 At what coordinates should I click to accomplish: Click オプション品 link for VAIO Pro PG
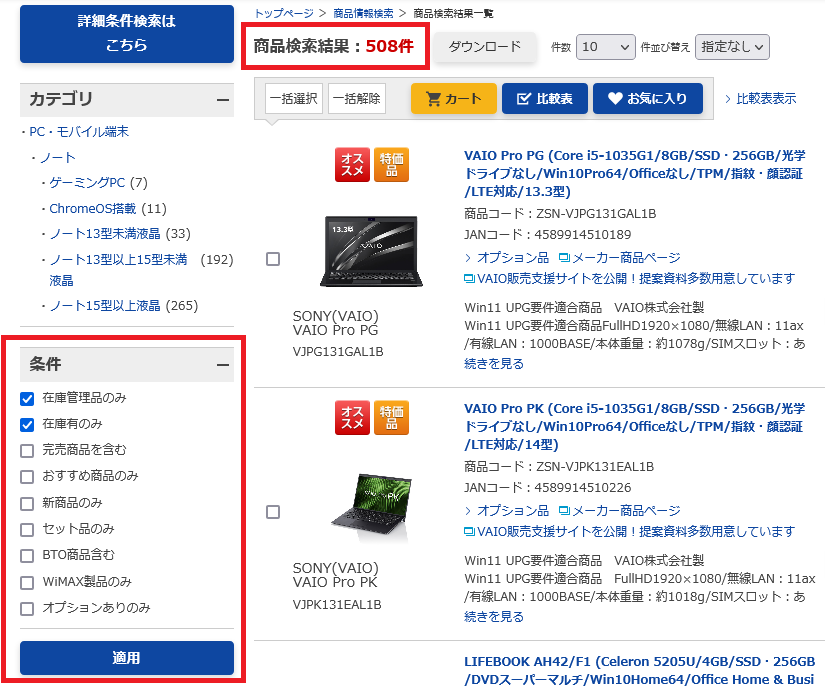coord(512,257)
